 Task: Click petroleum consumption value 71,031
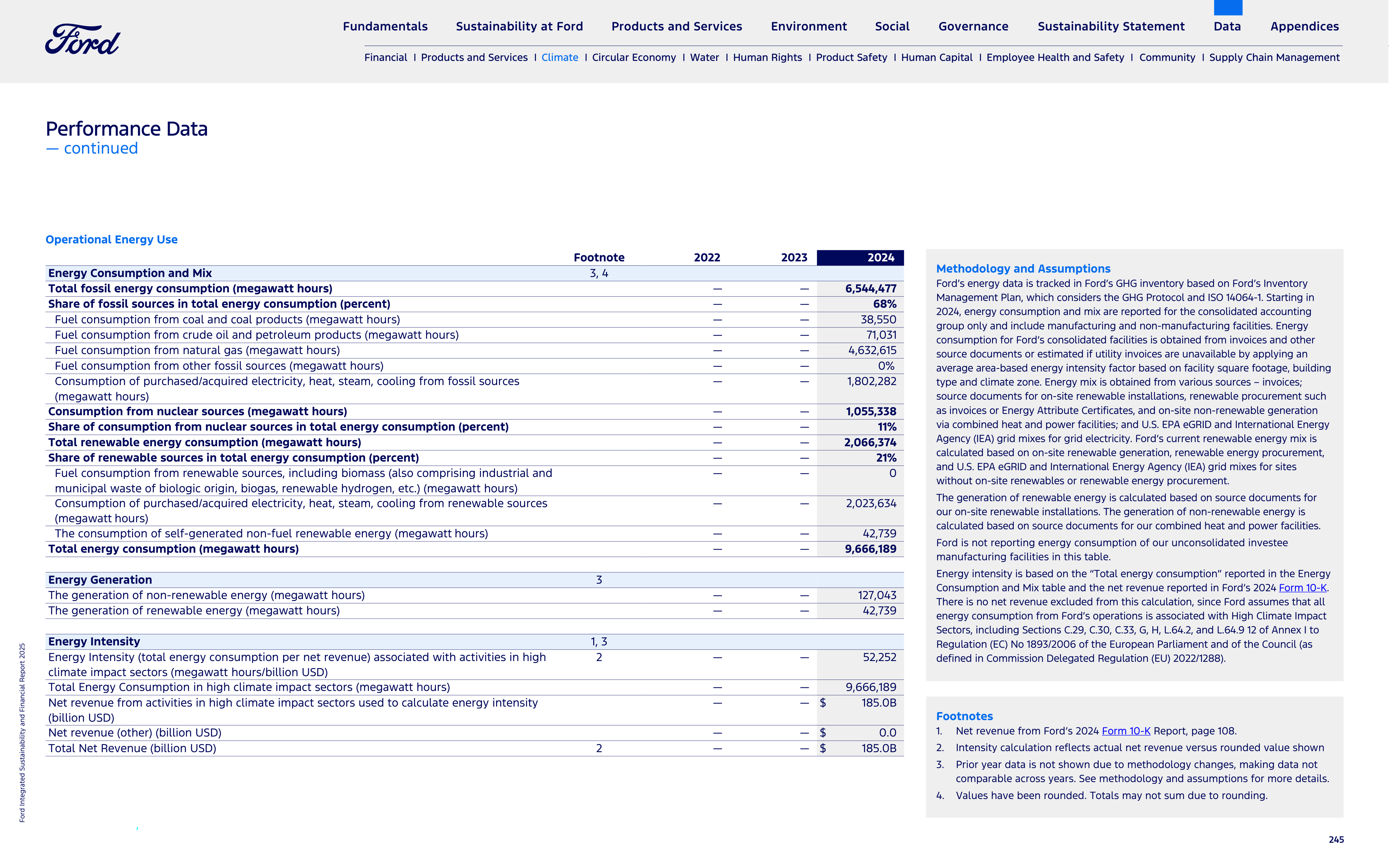click(881, 335)
